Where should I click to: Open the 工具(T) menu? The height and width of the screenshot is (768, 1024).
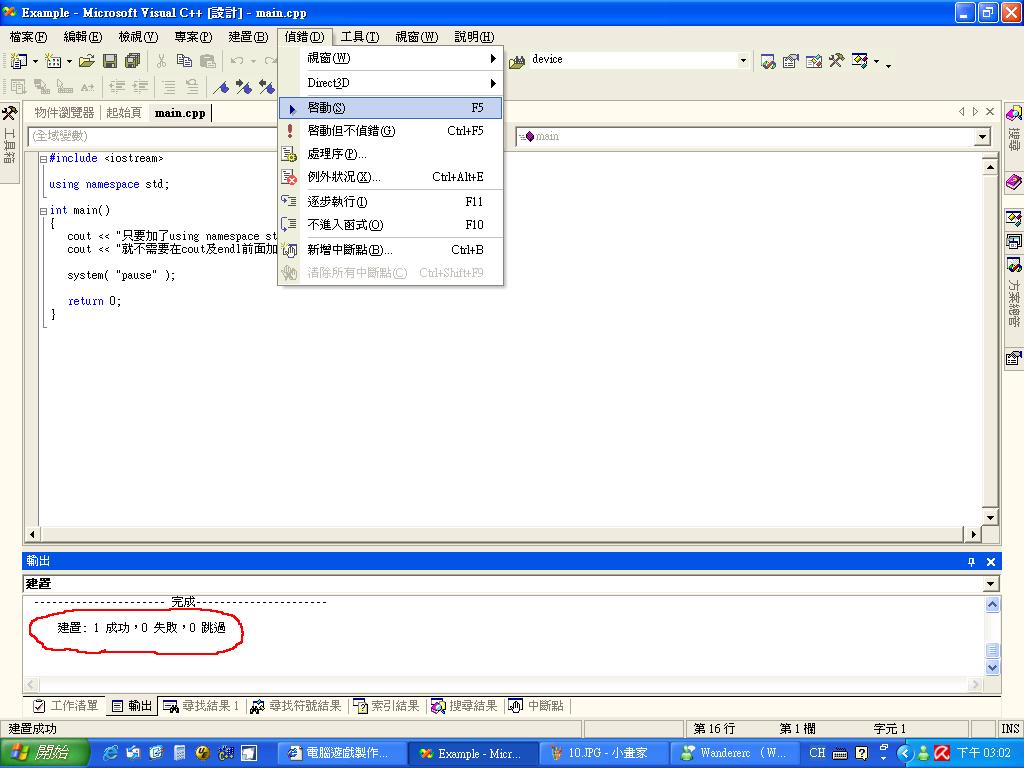pyautogui.click(x=359, y=37)
